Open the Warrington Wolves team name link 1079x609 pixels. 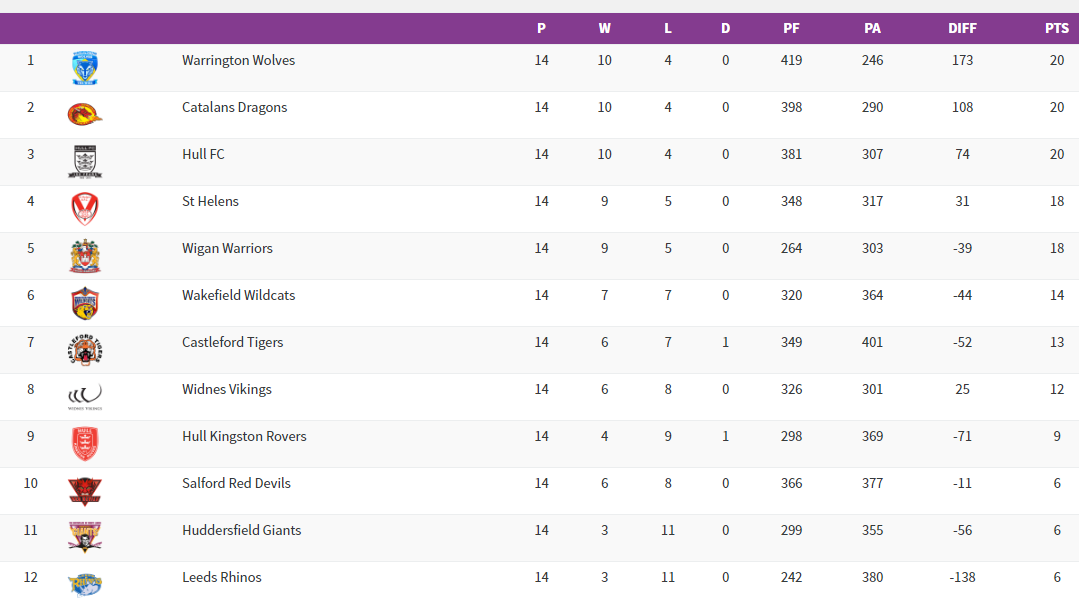pos(238,60)
